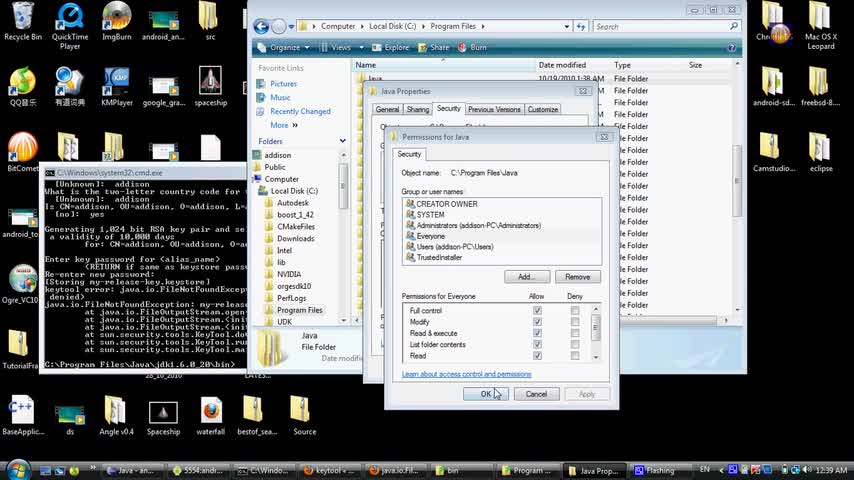Open the waterfall Firefox file icon
The image size is (854, 480).
(210, 415)
